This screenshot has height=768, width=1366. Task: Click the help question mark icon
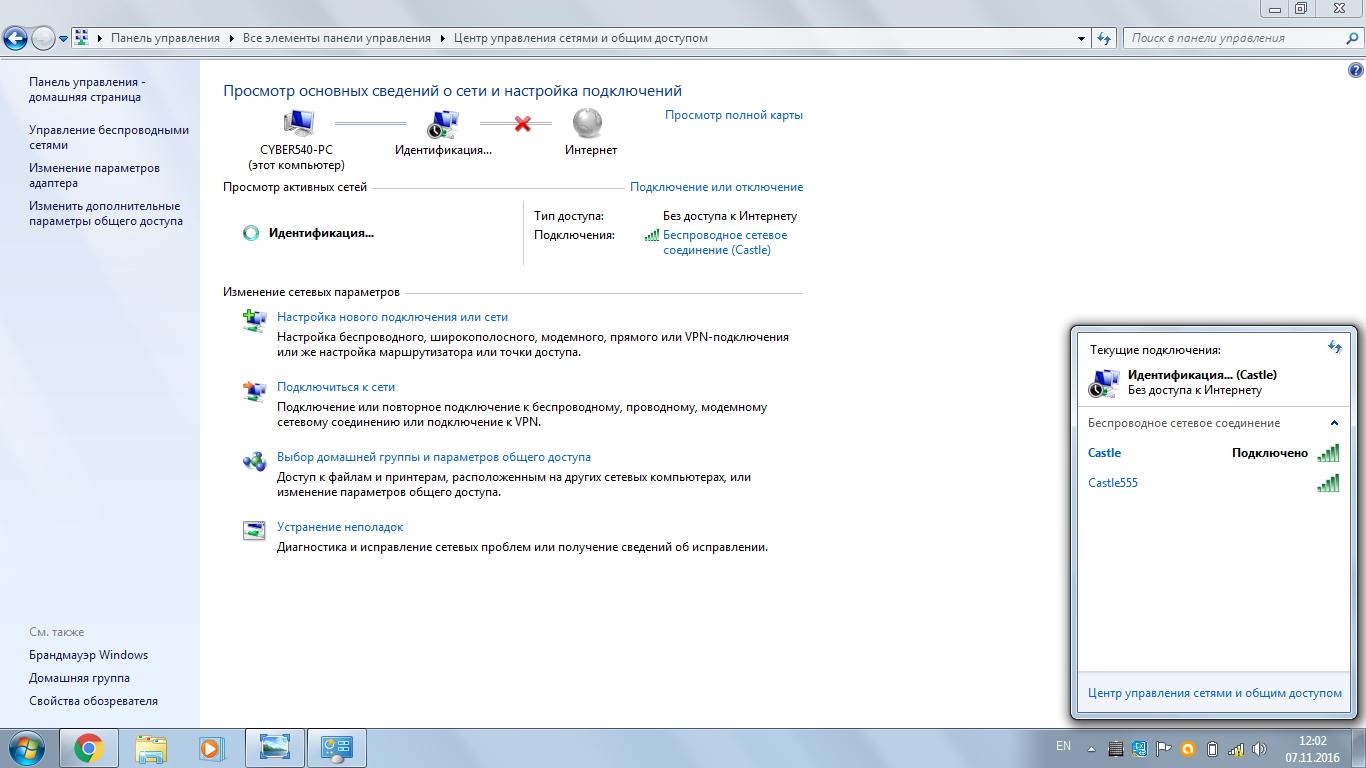1356,70
